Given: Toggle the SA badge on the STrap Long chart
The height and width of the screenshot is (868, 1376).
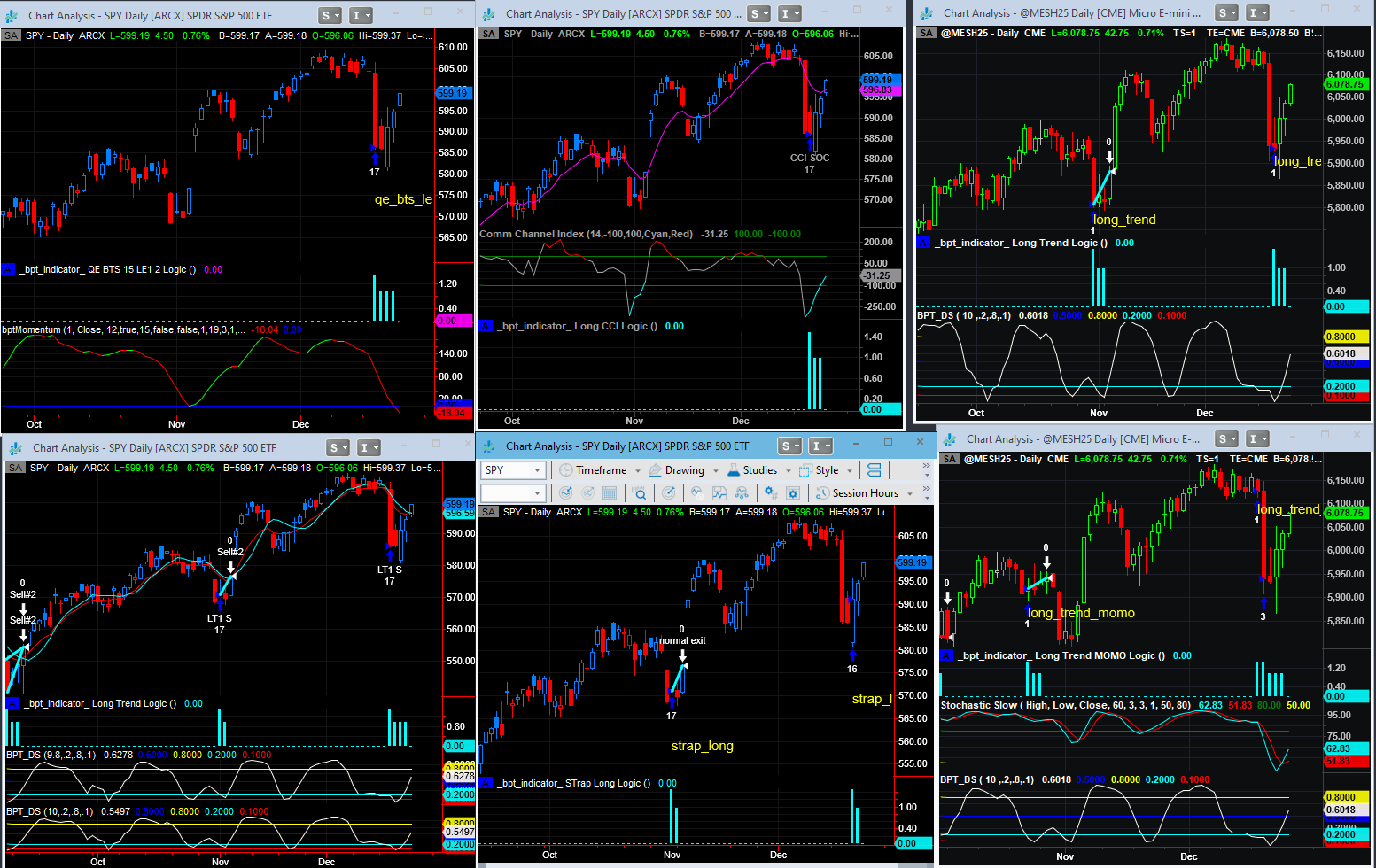Looking at the screenshot, I should [x=489, y=512].
